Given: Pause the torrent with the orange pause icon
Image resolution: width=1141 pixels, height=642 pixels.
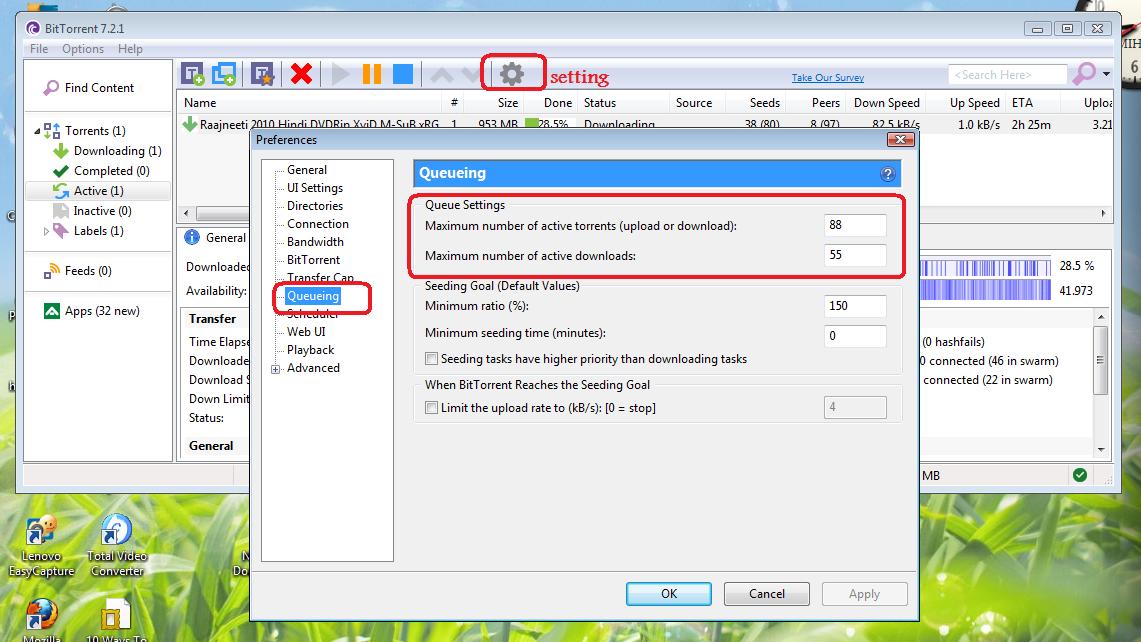Looking at the screenshot, I should coord(371,73).
